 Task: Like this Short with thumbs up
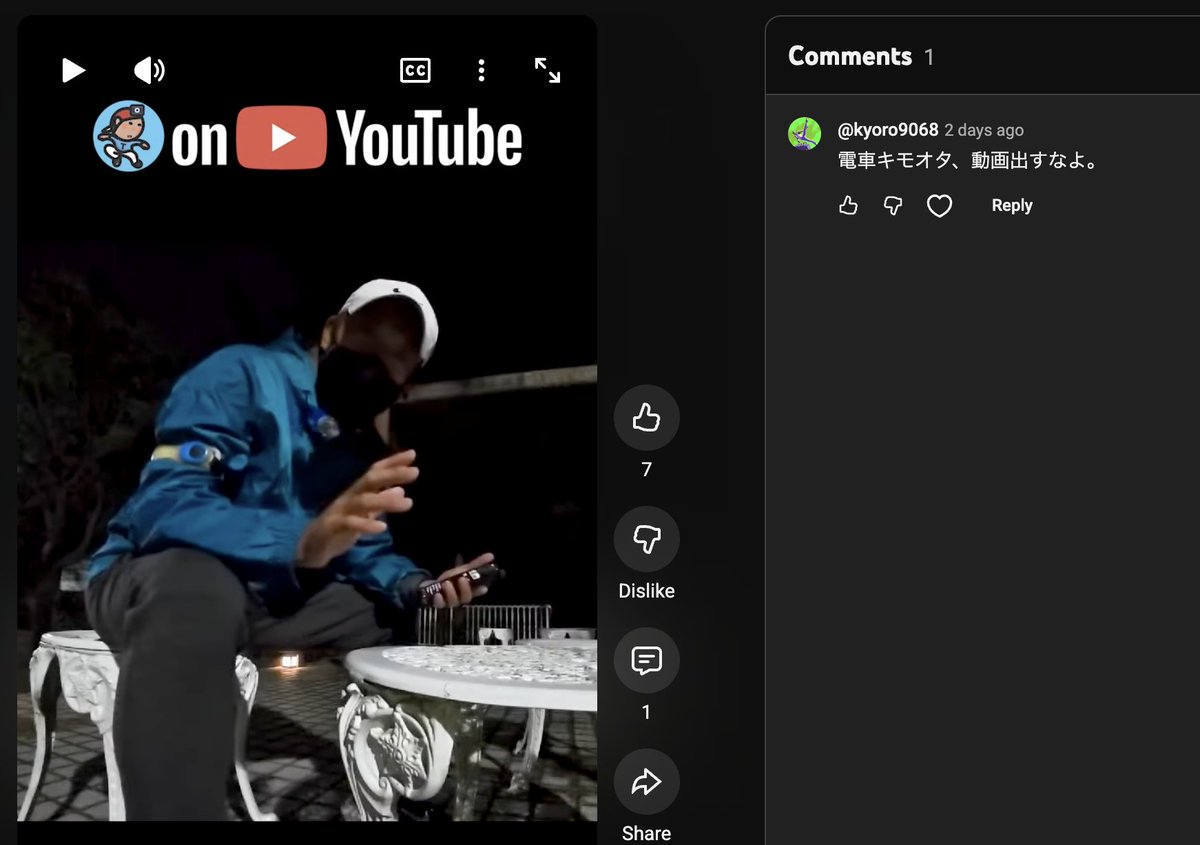pyautogui.click(x=646, y=418)
